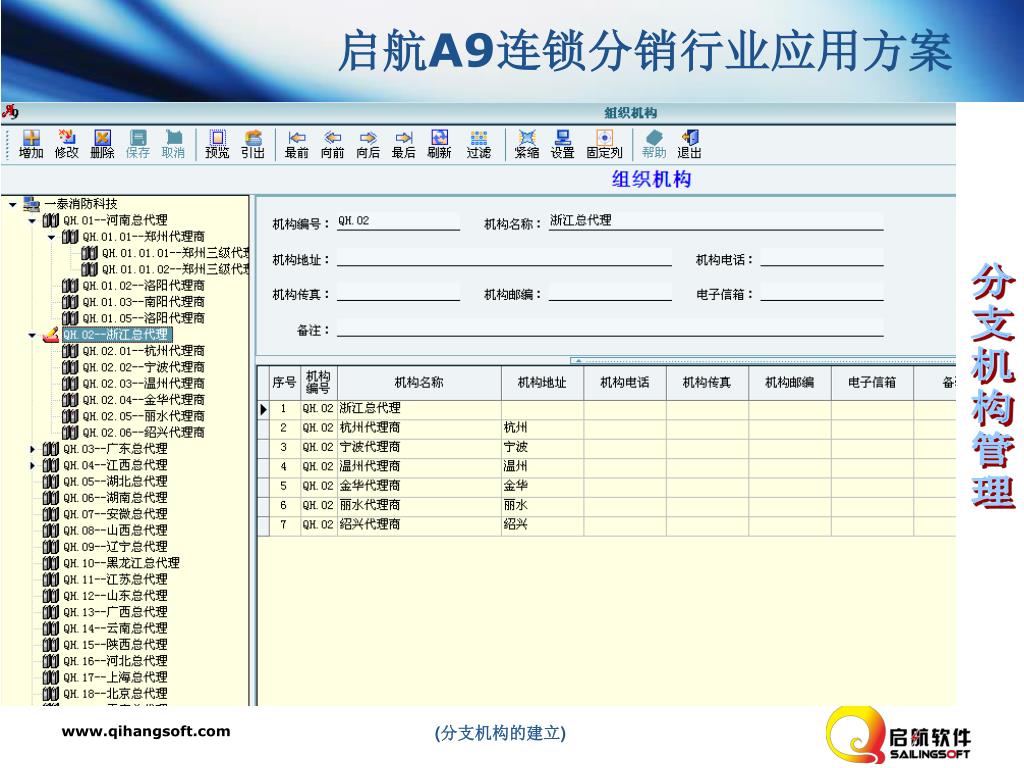Click the 保存 (Save) toolbar icon
This screenshot has width=1024, height=768.
point(138,144)
